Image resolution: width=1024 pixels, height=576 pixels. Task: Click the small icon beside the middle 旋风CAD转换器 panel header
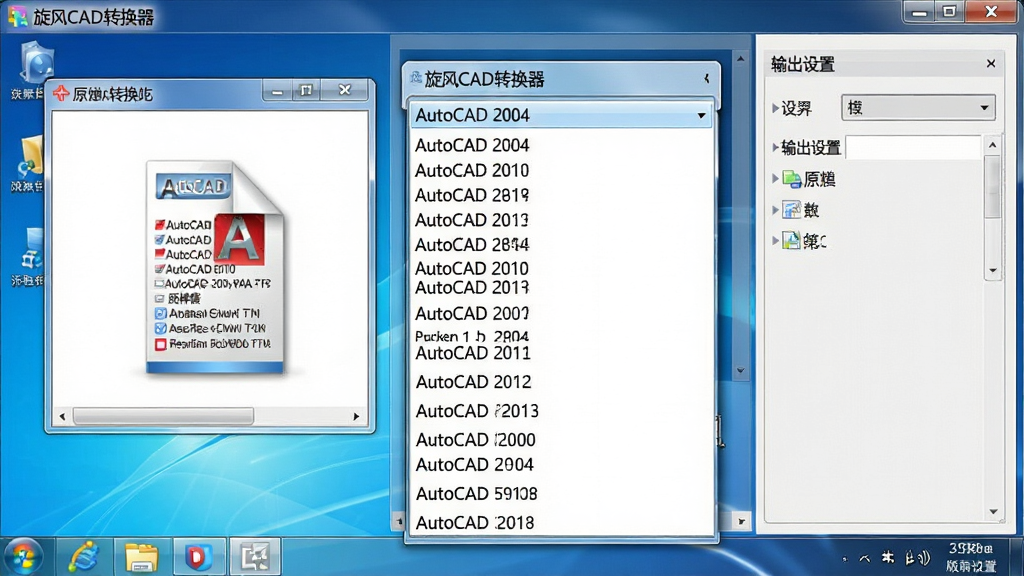click(x=415, y=78)
